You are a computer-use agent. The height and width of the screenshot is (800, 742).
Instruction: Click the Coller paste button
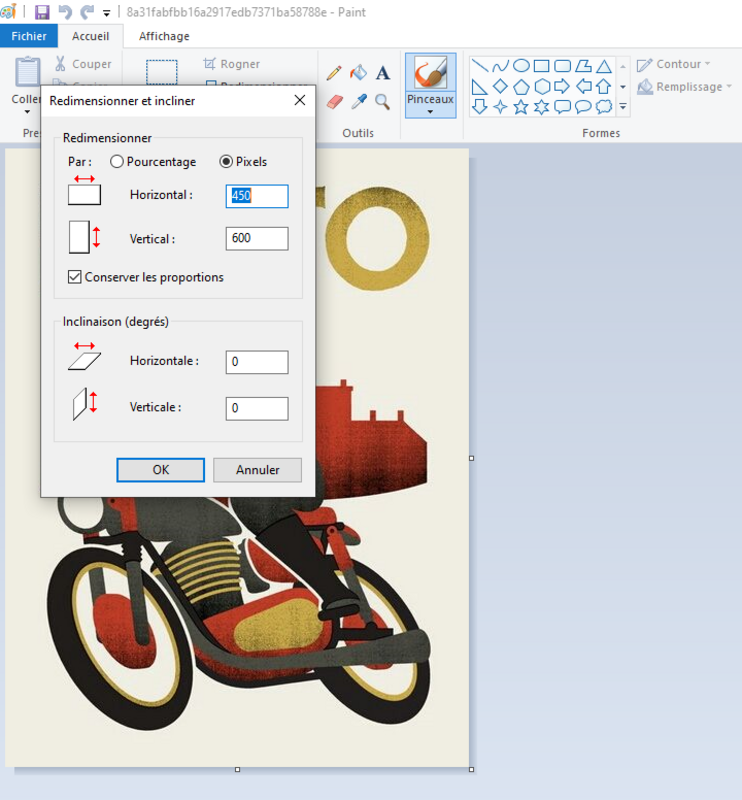point(27,71)
